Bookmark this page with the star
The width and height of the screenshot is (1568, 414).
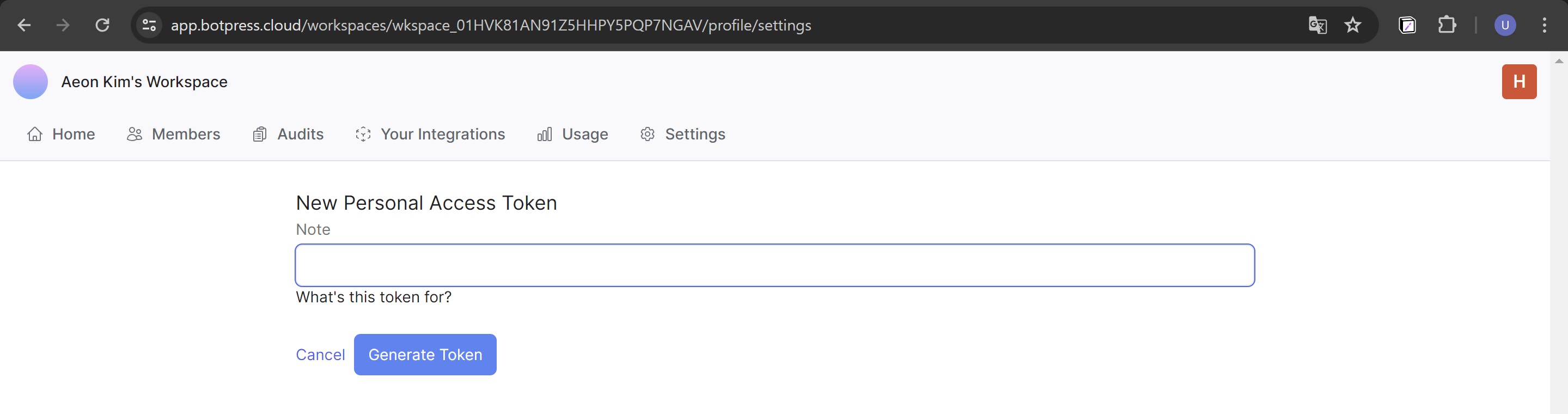coord(1352,25)
